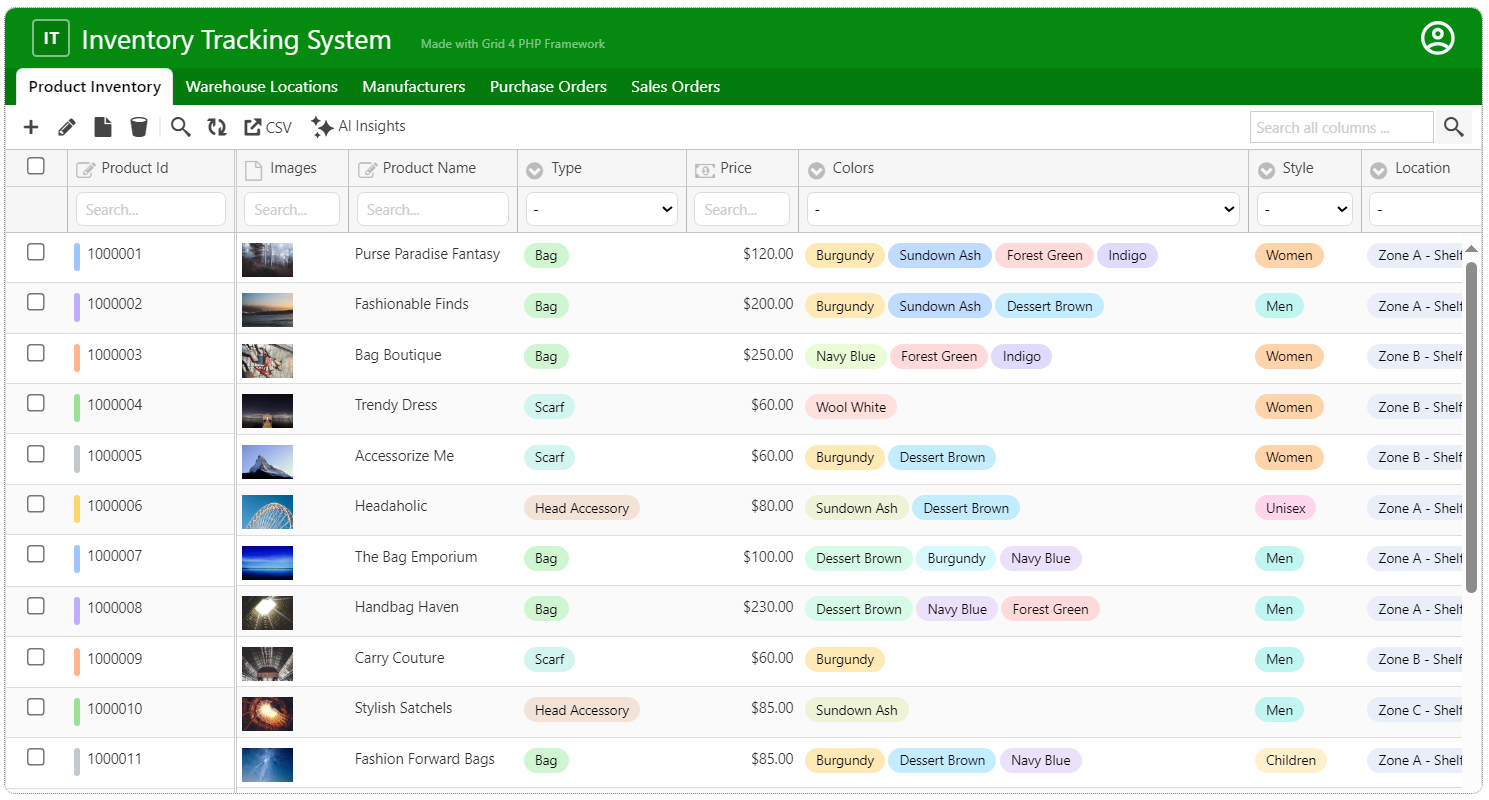The height and width of the screenshot is (800, 1489).
Task: Click the trash delete icon
Action: coord(139,127)
